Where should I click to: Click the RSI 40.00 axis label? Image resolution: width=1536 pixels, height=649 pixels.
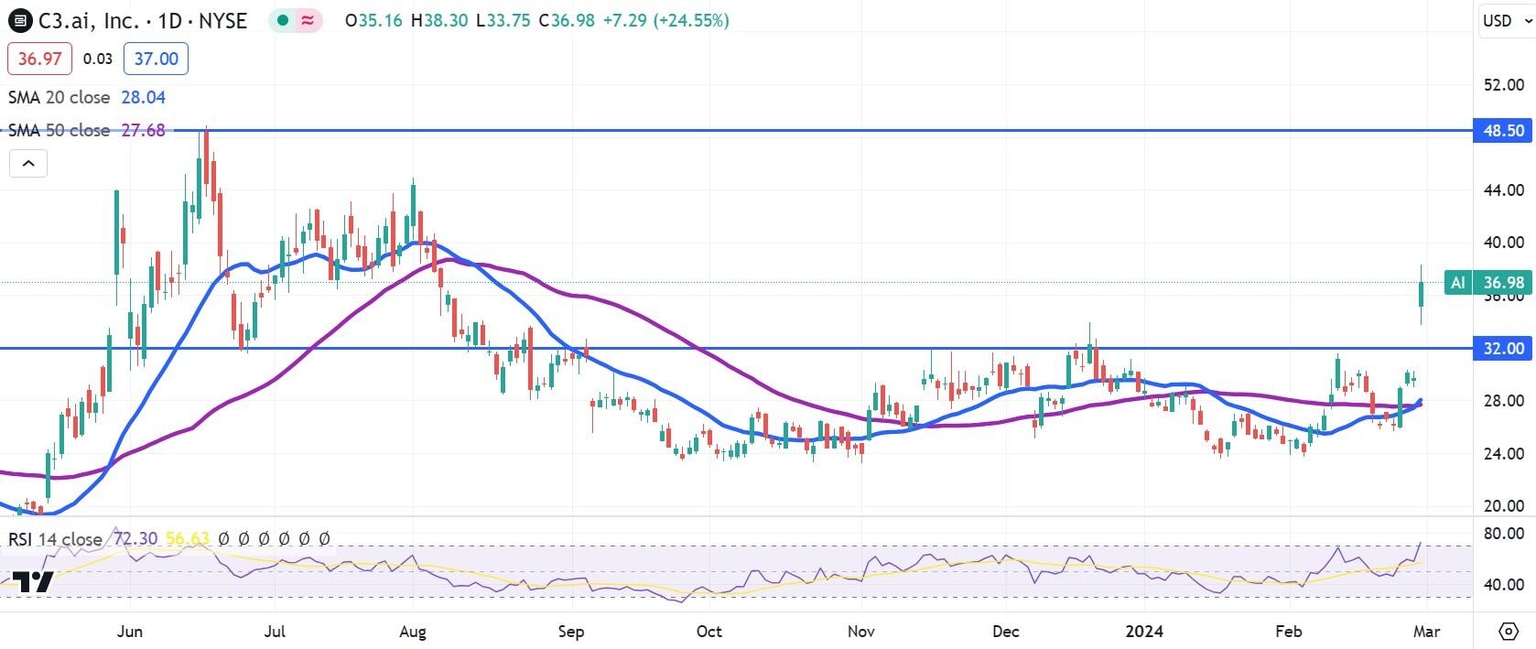coord(1504,585)
